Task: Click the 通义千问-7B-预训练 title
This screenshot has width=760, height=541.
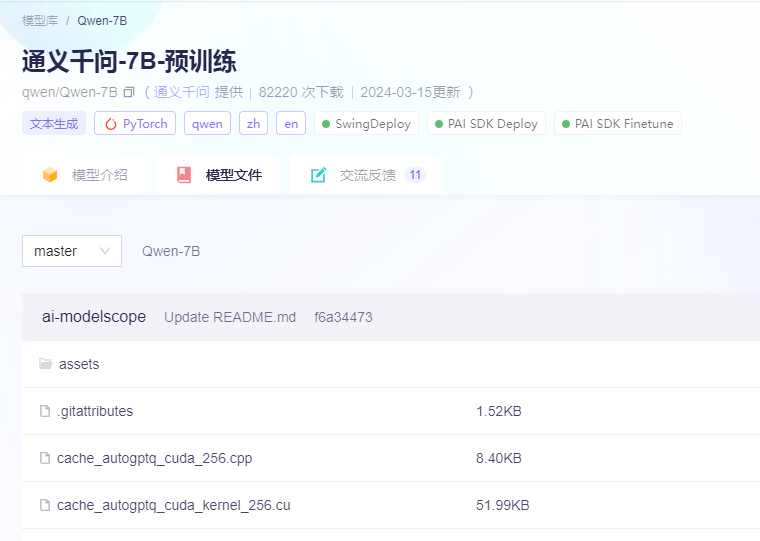Action: (x=129, y=62)
